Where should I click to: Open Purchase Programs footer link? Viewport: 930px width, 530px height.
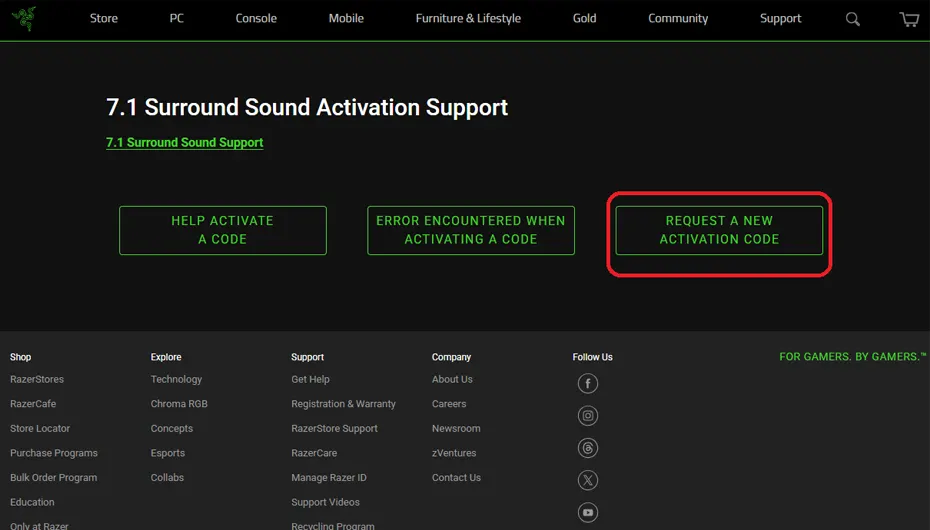tap(53, 453)
